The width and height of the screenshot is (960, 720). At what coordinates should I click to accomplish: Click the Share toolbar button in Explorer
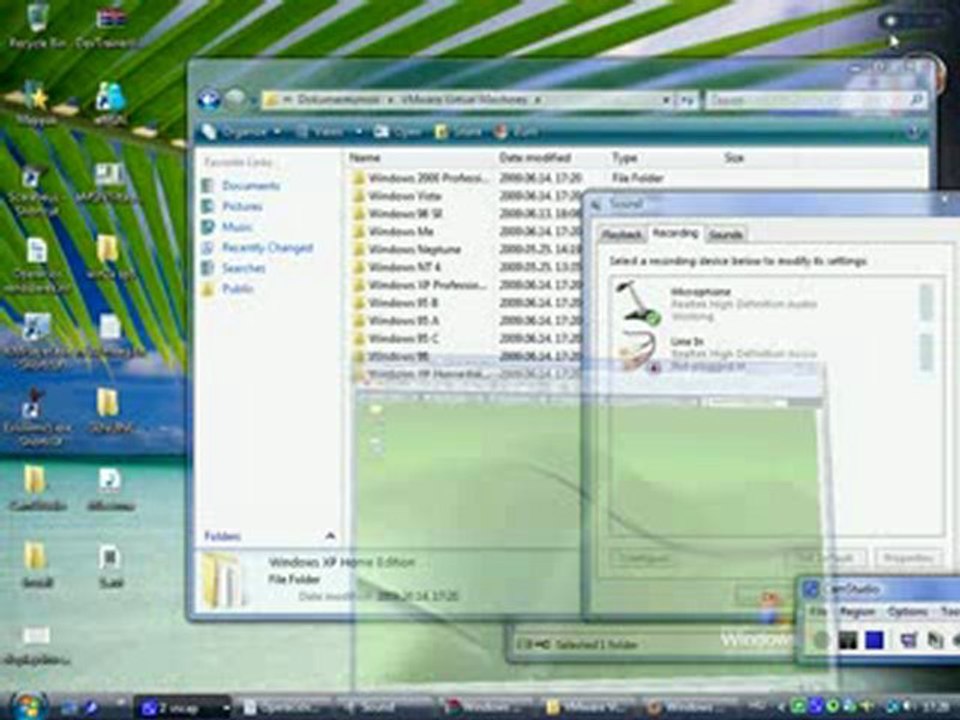click(x=459, y=132)
